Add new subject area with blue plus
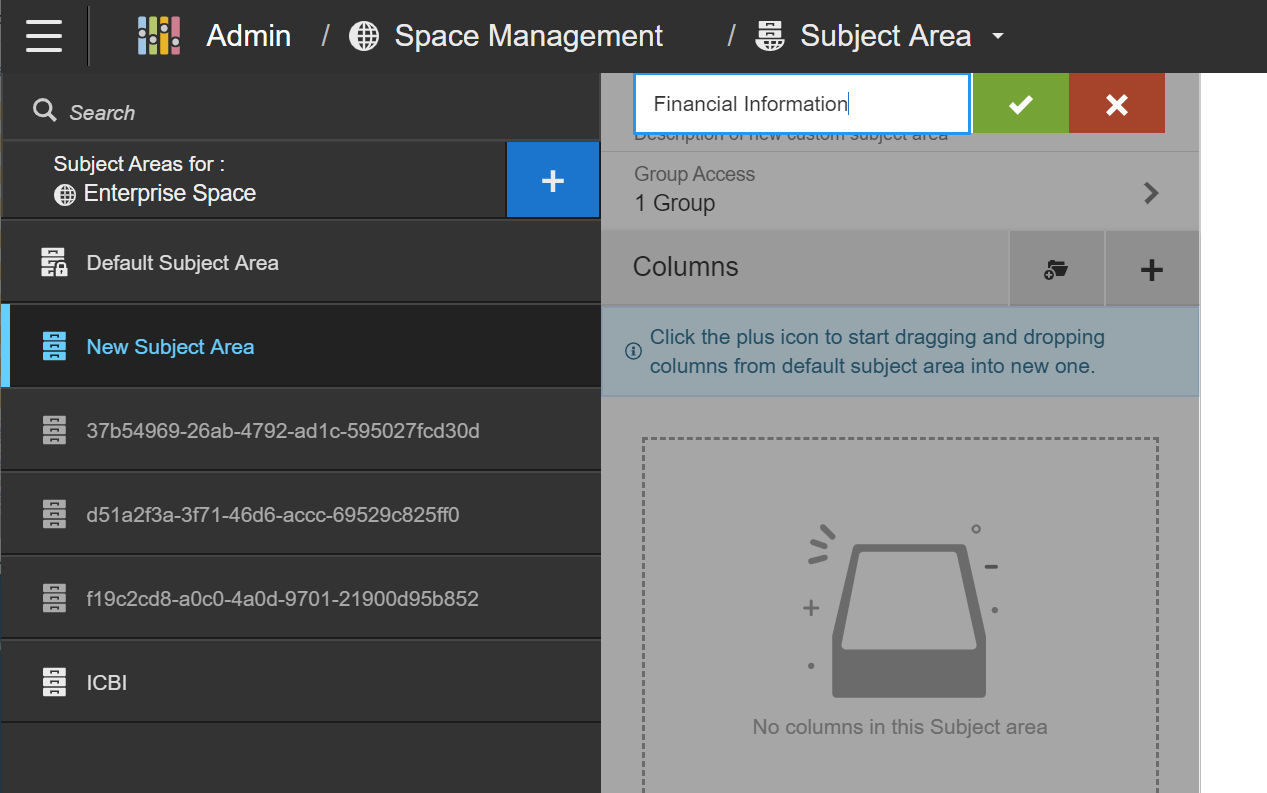1267x793 pixels. pyautogui.click(x=552, y=180)
